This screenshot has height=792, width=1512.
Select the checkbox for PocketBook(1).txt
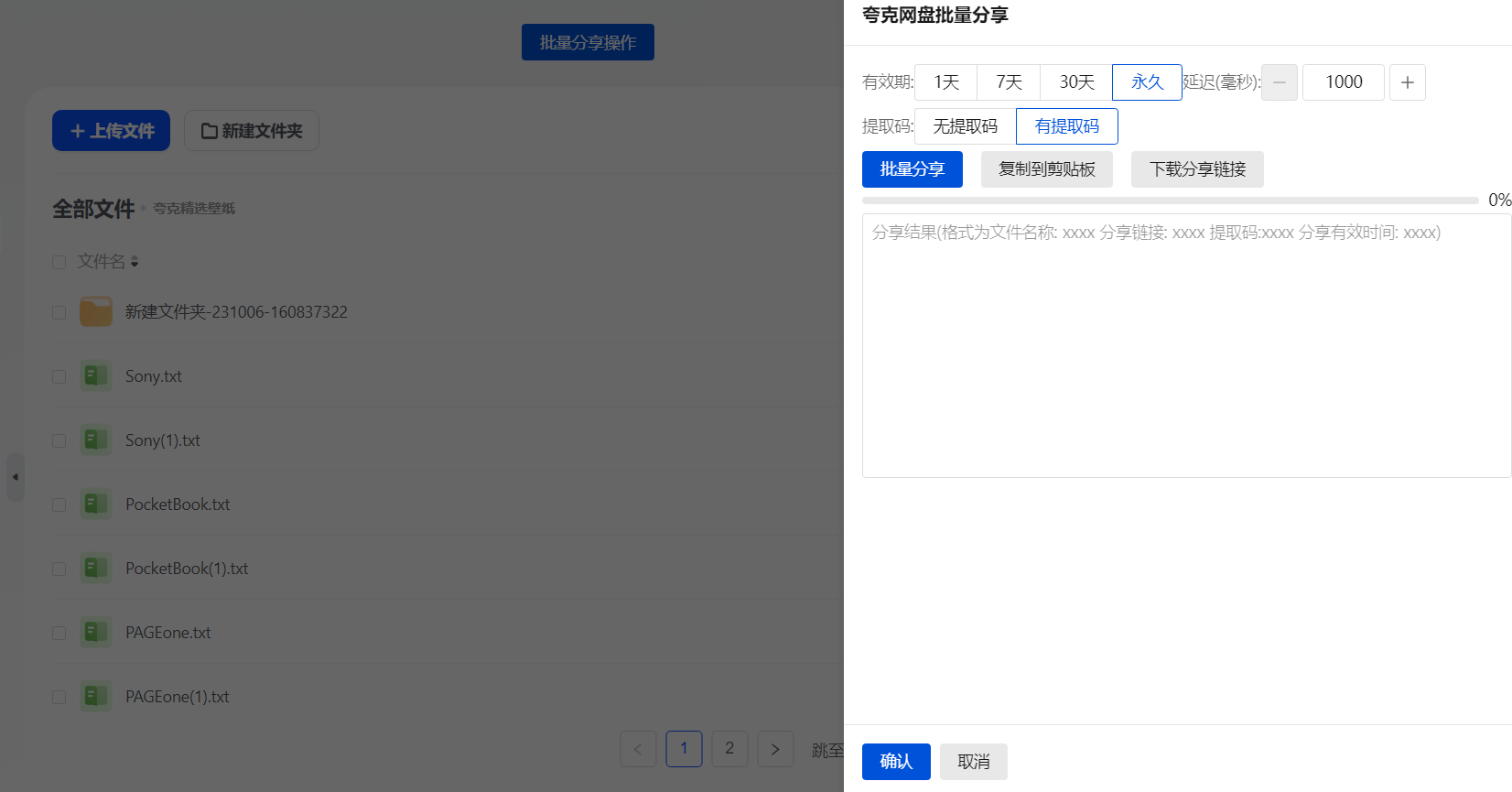[59, 570]
